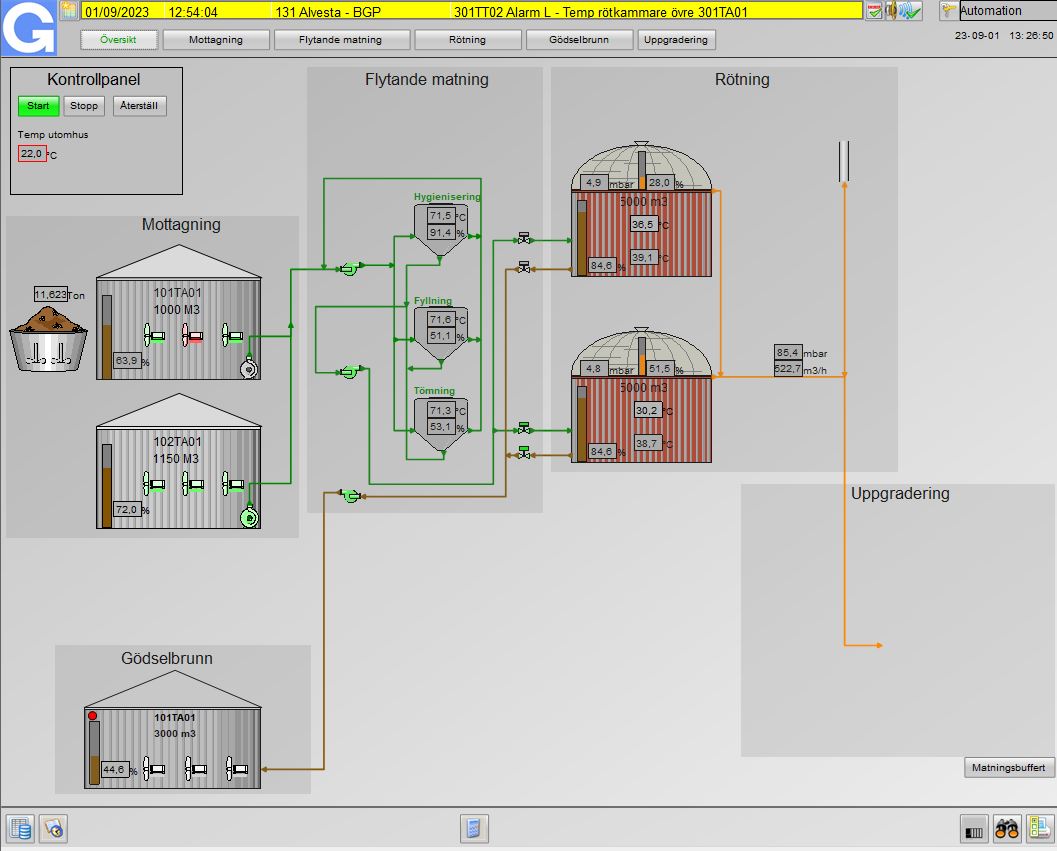The image size is (1057, 851).
Task: Click the red indicator on Gödselbrunn tank
Action: click(x=93, y=716)
